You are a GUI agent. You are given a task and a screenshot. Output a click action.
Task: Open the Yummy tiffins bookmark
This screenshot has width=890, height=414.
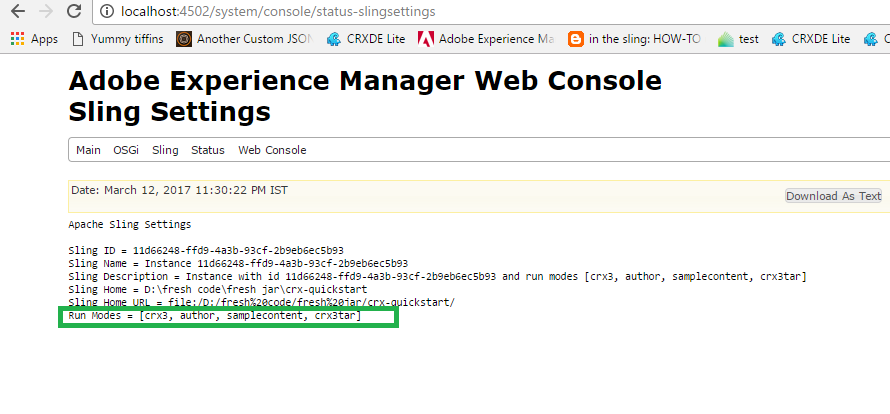[x=119, y=39]
